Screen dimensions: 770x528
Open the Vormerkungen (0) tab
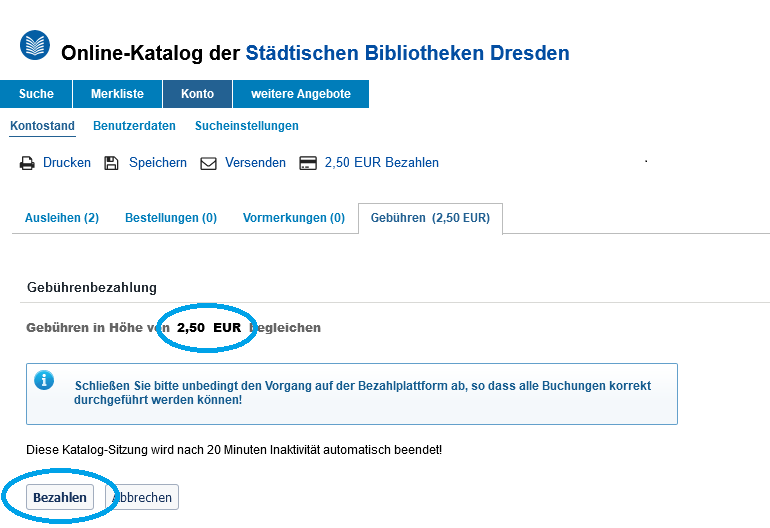[294, 218]
